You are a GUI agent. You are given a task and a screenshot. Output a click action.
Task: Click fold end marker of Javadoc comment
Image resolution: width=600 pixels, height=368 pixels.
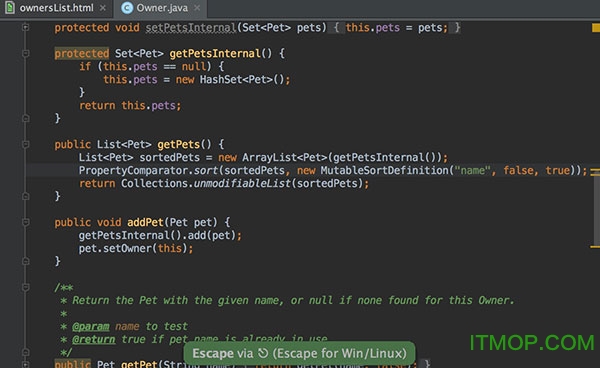25,352
